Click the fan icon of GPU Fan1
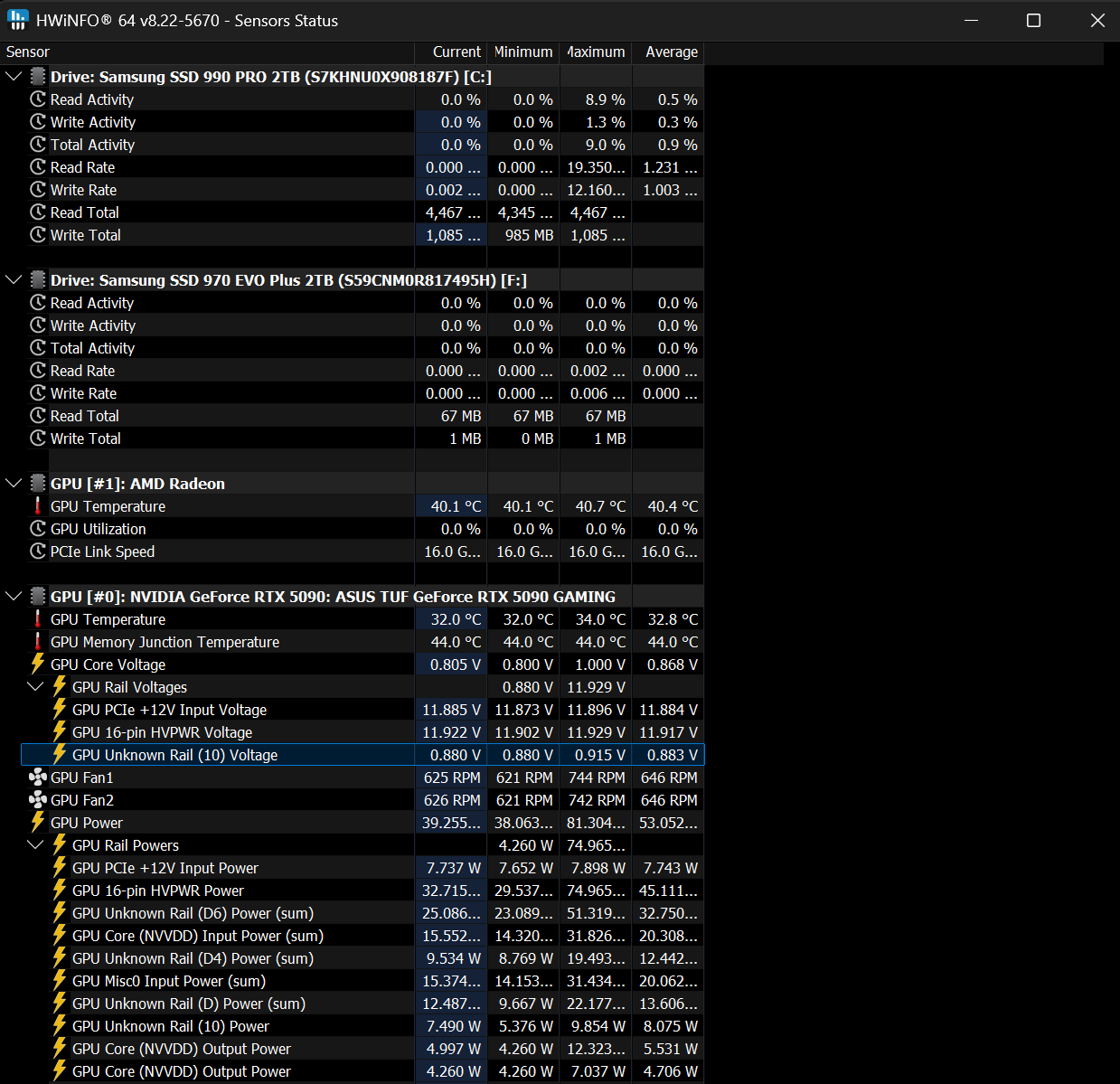 pyautogui.click(x=38, y=778)
